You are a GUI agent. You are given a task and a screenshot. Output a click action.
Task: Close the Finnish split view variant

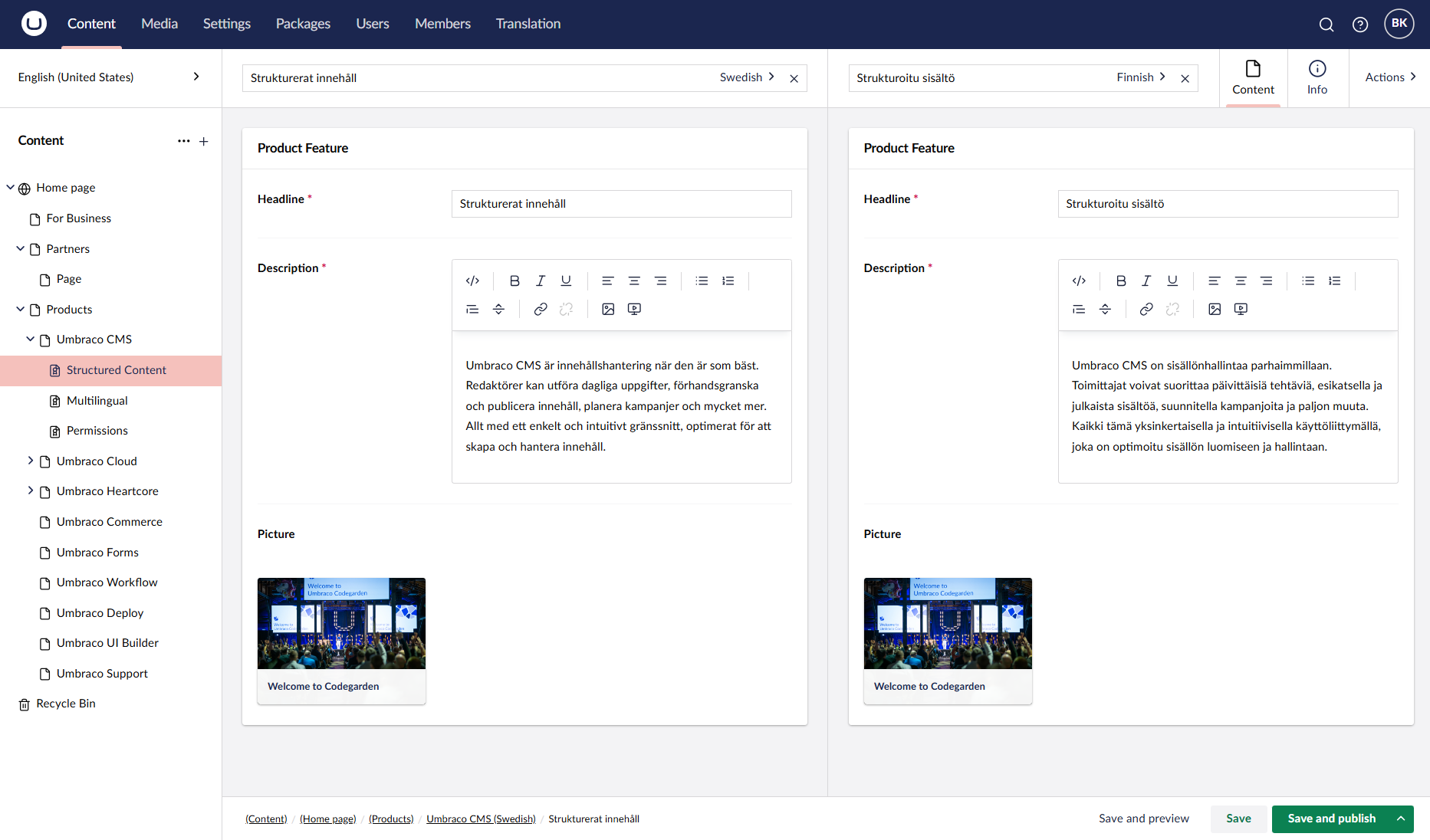pyautogui.click(x=1185, y=77)
